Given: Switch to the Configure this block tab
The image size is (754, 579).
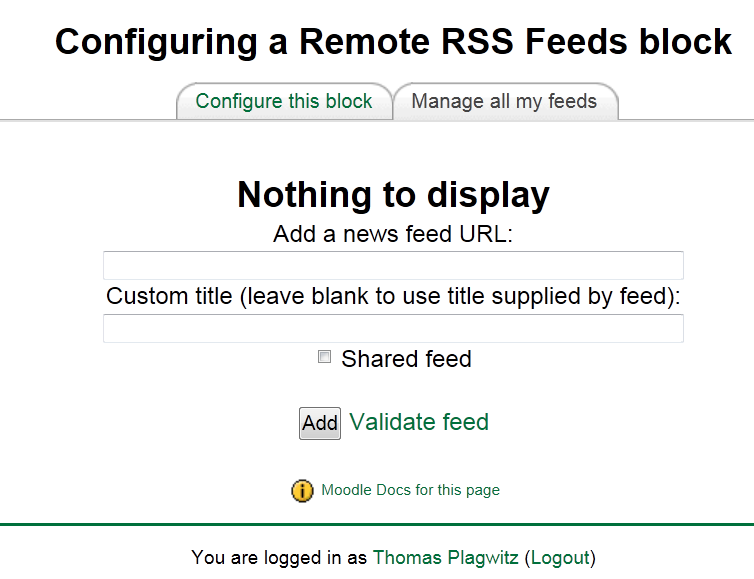Looking at the screenshot, I should (x=284, y=102).
